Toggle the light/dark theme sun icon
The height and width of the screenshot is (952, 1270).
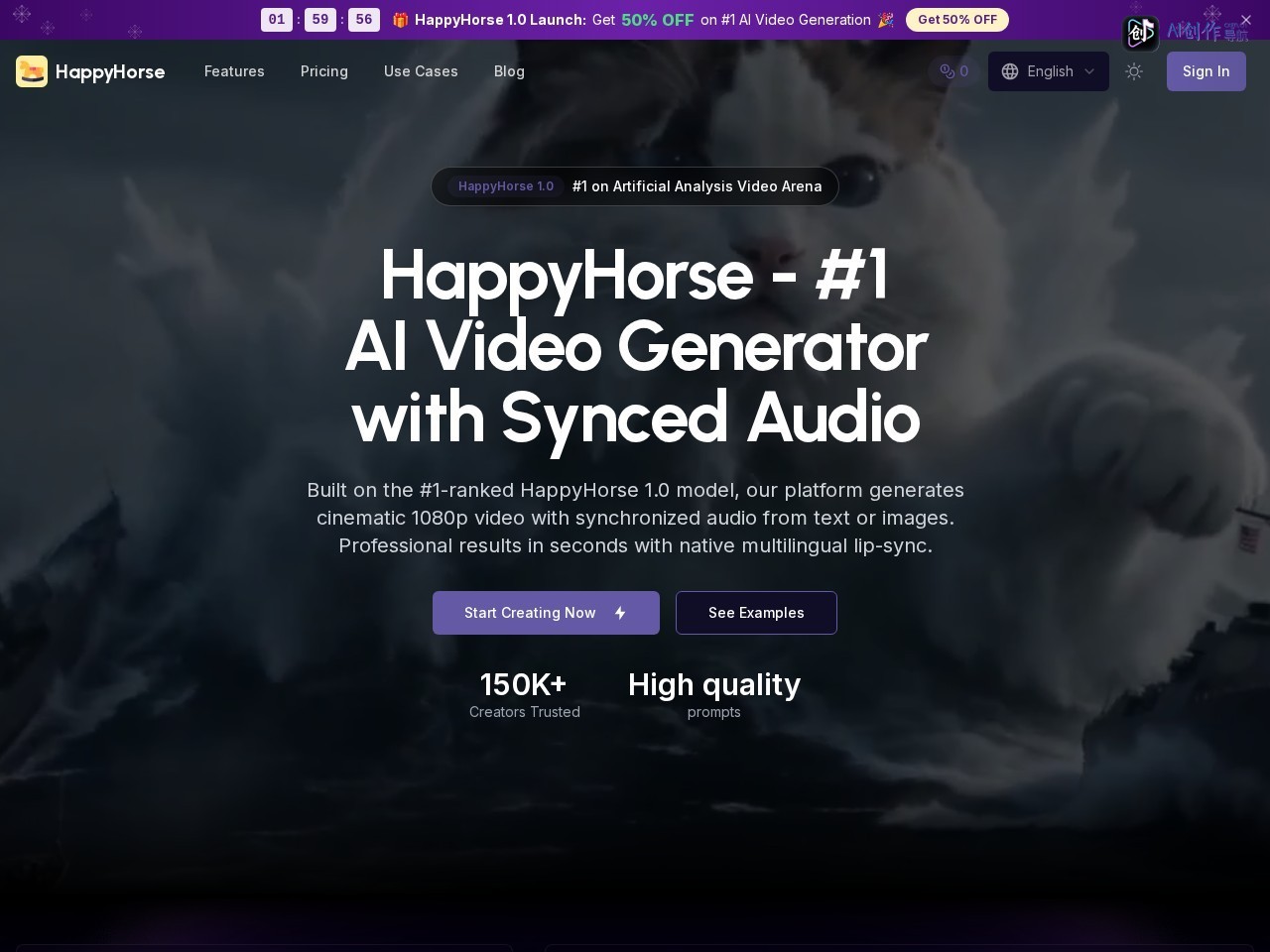(x=1134, y=71)
